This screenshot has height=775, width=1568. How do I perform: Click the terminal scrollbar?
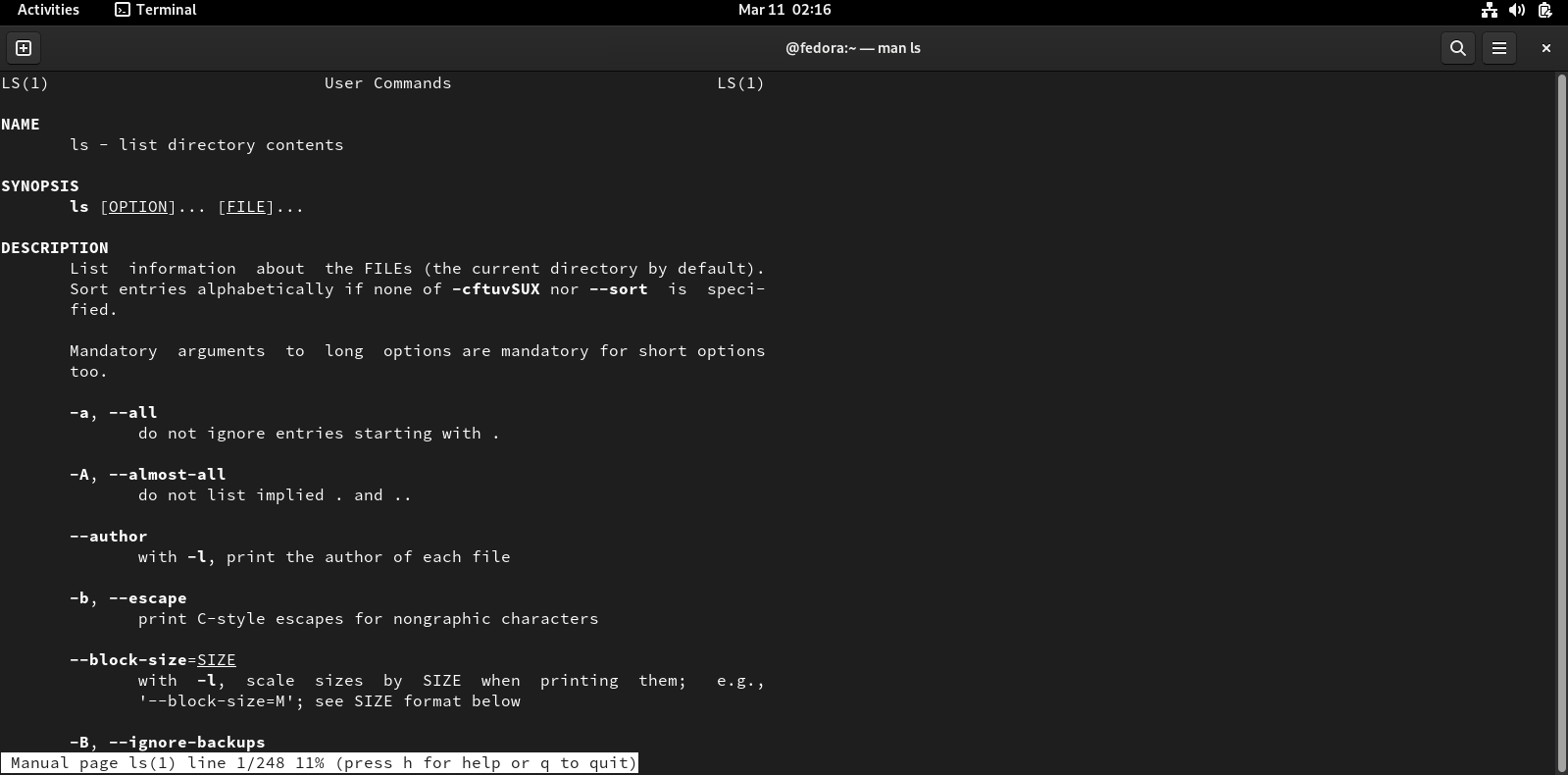point(1561,422)
